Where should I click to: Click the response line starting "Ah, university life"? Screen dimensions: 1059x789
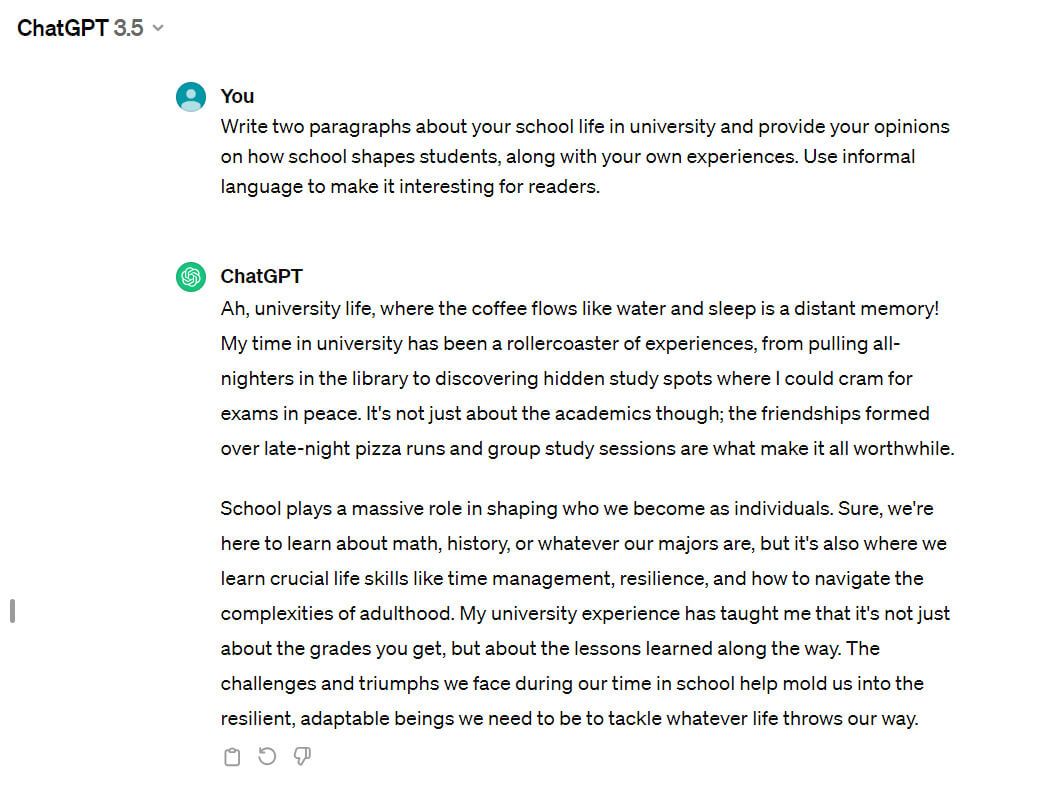579,309
